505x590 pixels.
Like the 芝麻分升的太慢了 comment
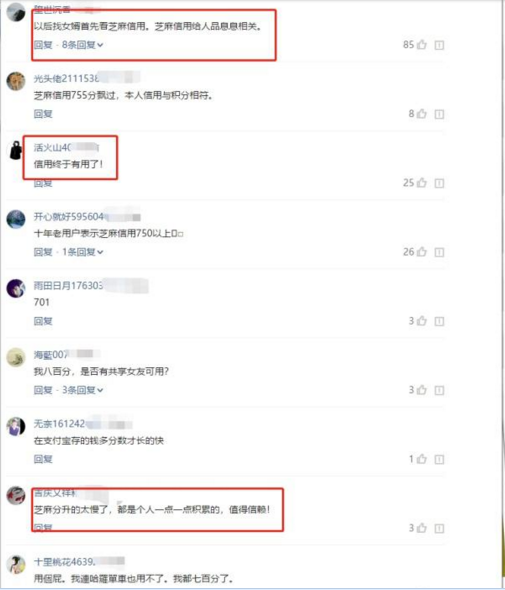coord(422,528)
